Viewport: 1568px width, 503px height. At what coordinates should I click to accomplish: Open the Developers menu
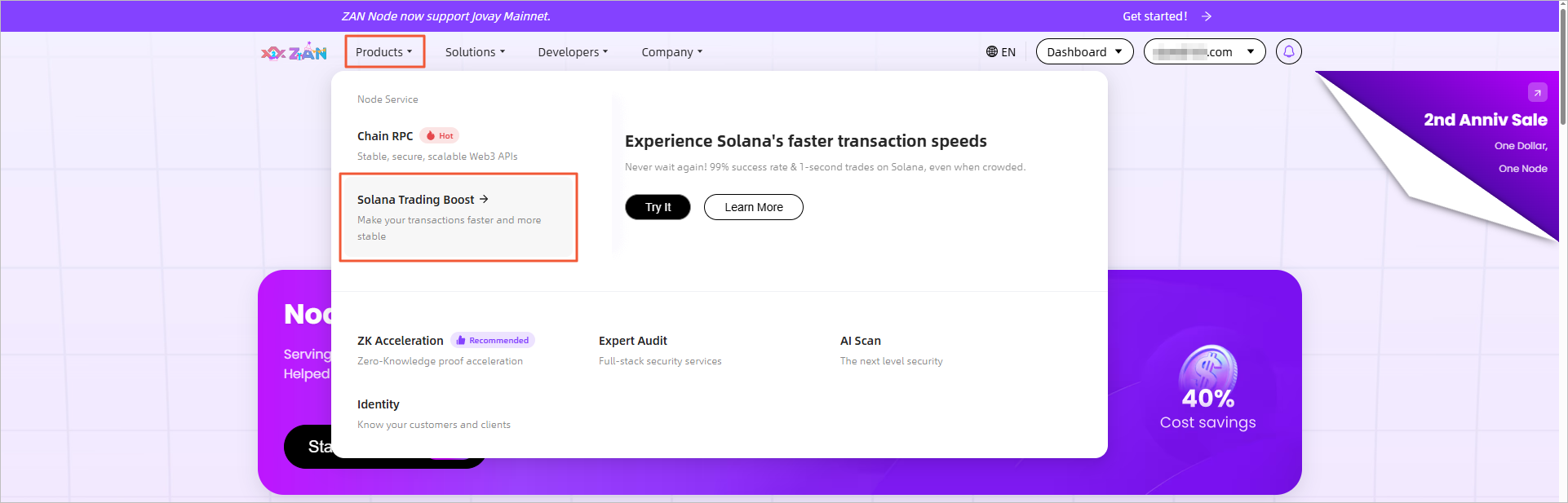(573, 52)
